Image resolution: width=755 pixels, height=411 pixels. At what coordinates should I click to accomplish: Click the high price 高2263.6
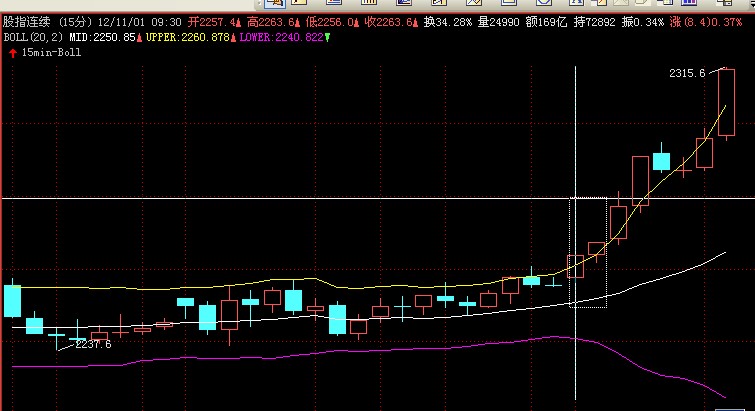point(273,22)
